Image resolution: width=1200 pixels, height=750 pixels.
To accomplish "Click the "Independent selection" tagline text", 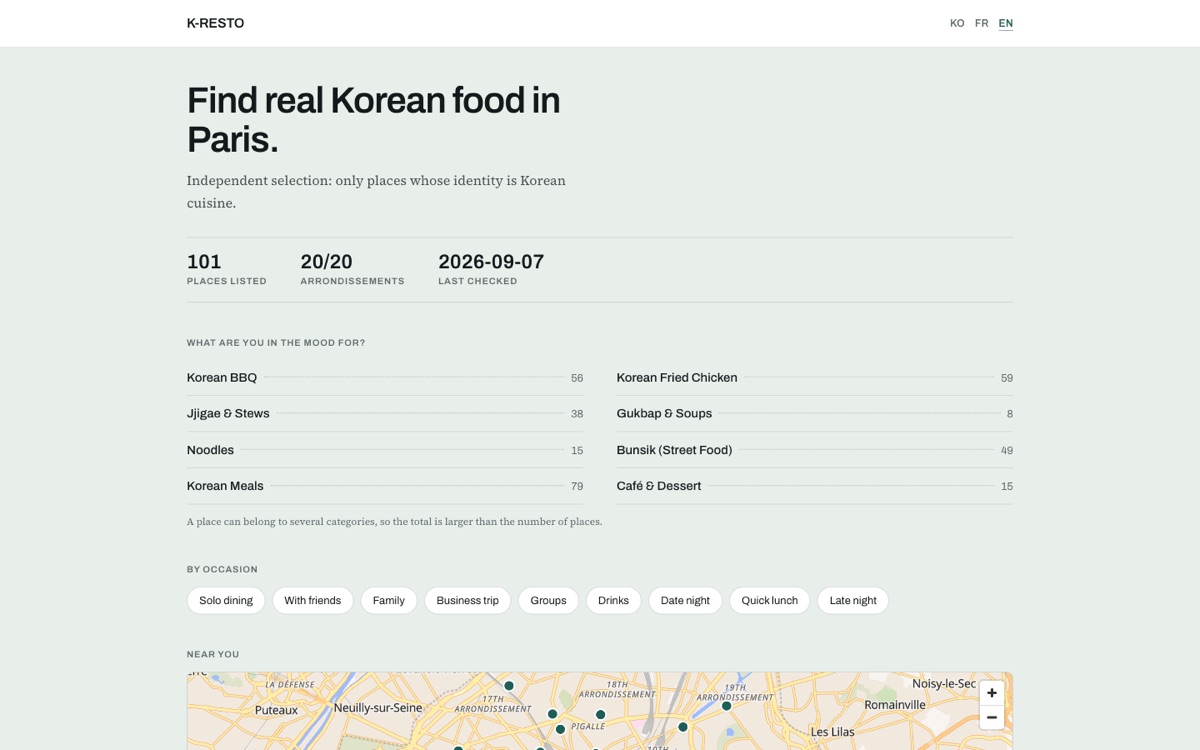I will point(377,191).
